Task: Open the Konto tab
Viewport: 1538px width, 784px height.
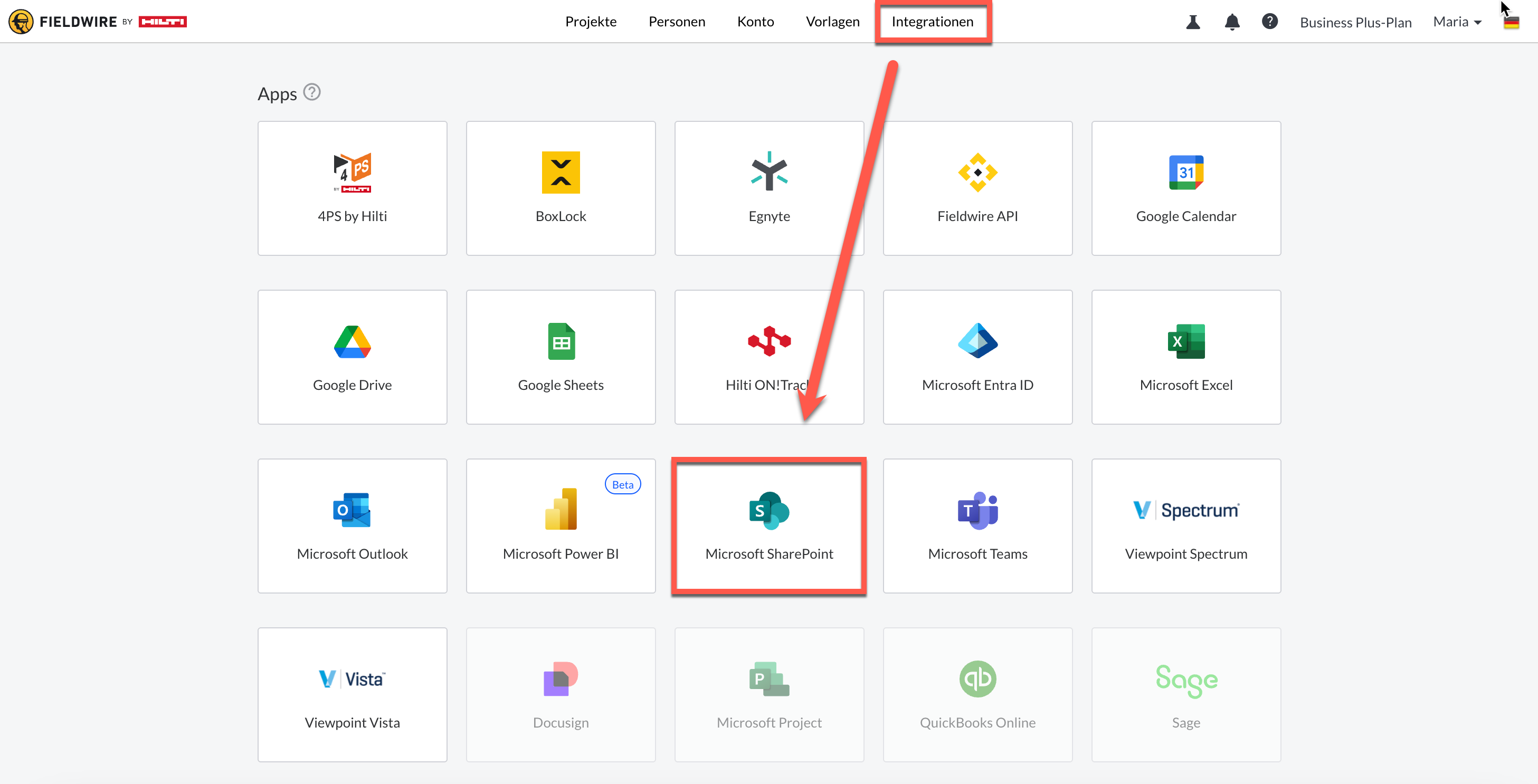Action: [x=755, y=22]
